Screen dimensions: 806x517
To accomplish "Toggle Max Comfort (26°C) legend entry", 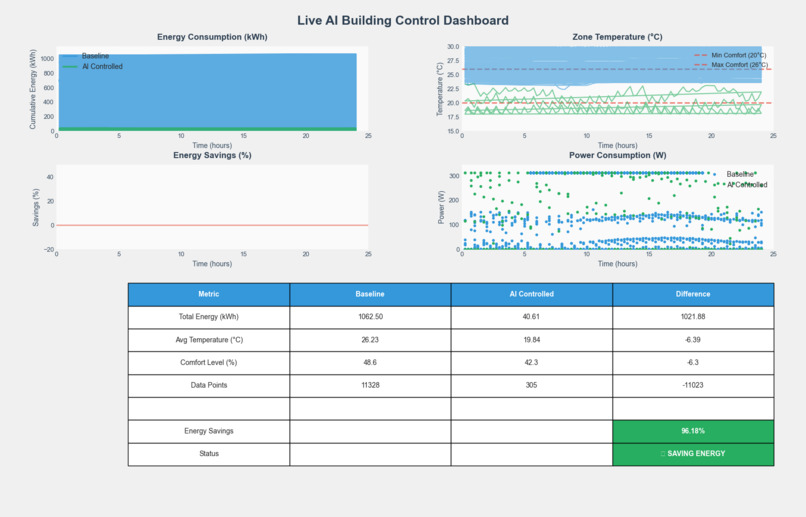I will coord(731,65).
